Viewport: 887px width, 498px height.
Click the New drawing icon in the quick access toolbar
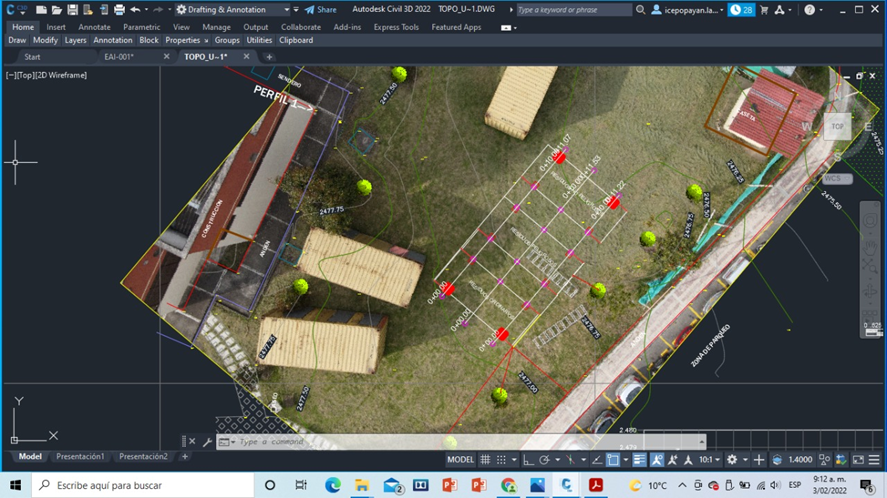41,10
